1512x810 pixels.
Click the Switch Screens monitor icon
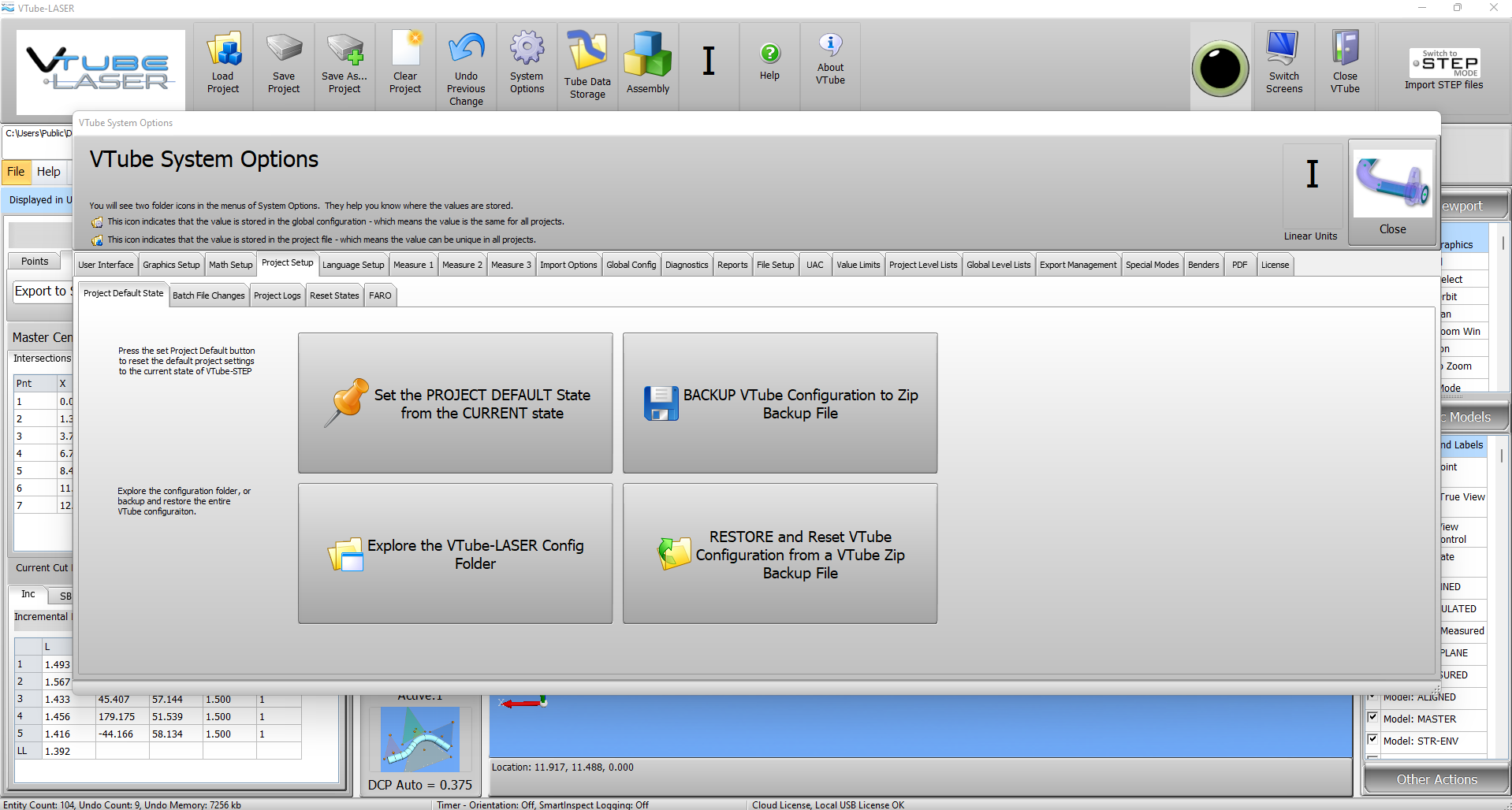(1283, 49)
